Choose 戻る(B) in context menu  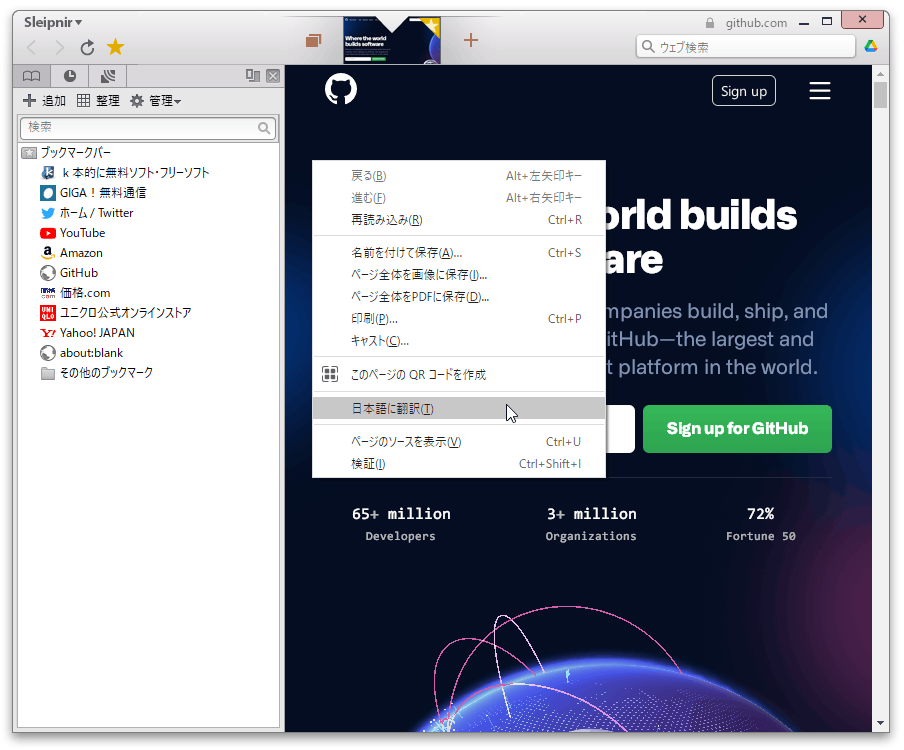click(458, 176)
